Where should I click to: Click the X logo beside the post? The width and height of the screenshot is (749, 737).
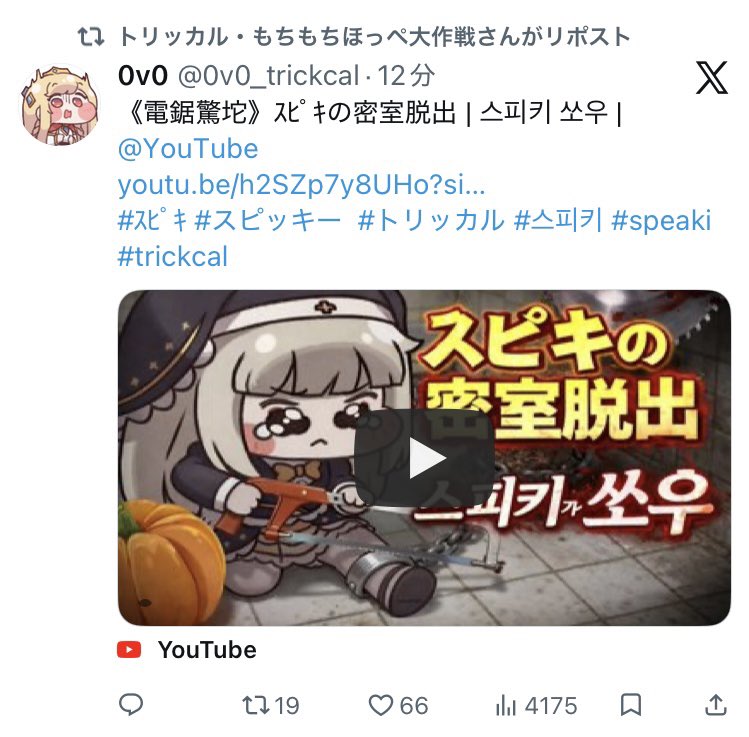711,77
